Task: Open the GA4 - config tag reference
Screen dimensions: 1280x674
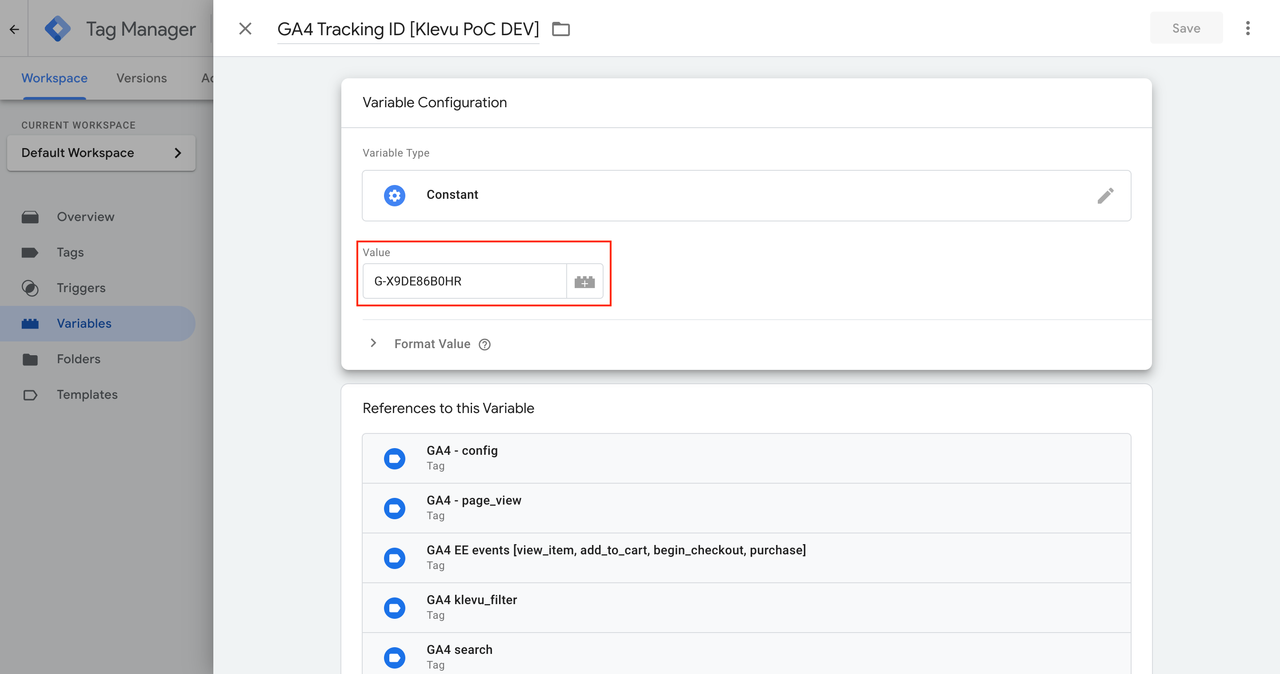Action: pyautogui.click(x=746, y=458)
